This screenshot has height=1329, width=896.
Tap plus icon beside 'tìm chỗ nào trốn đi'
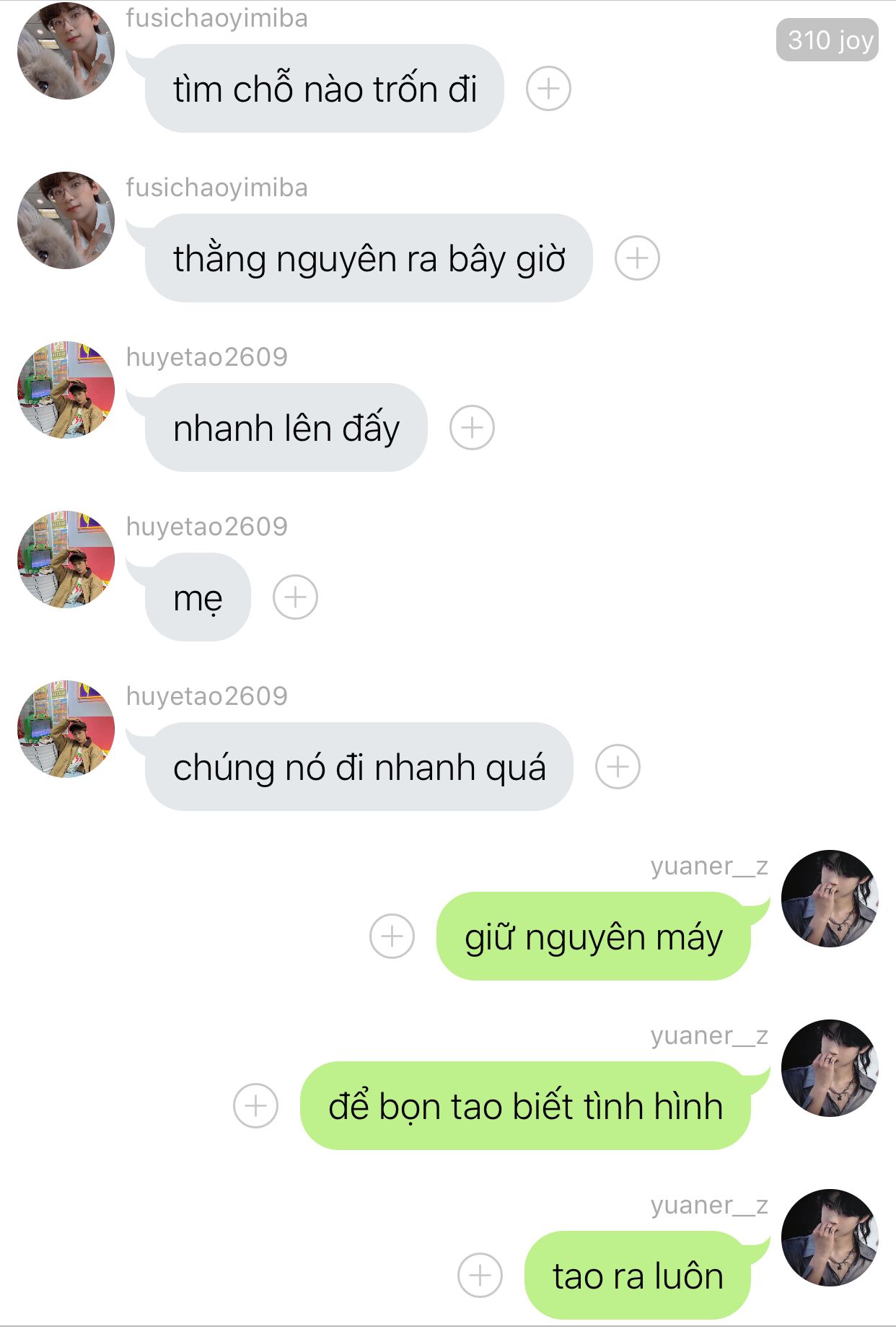point(548,89)
